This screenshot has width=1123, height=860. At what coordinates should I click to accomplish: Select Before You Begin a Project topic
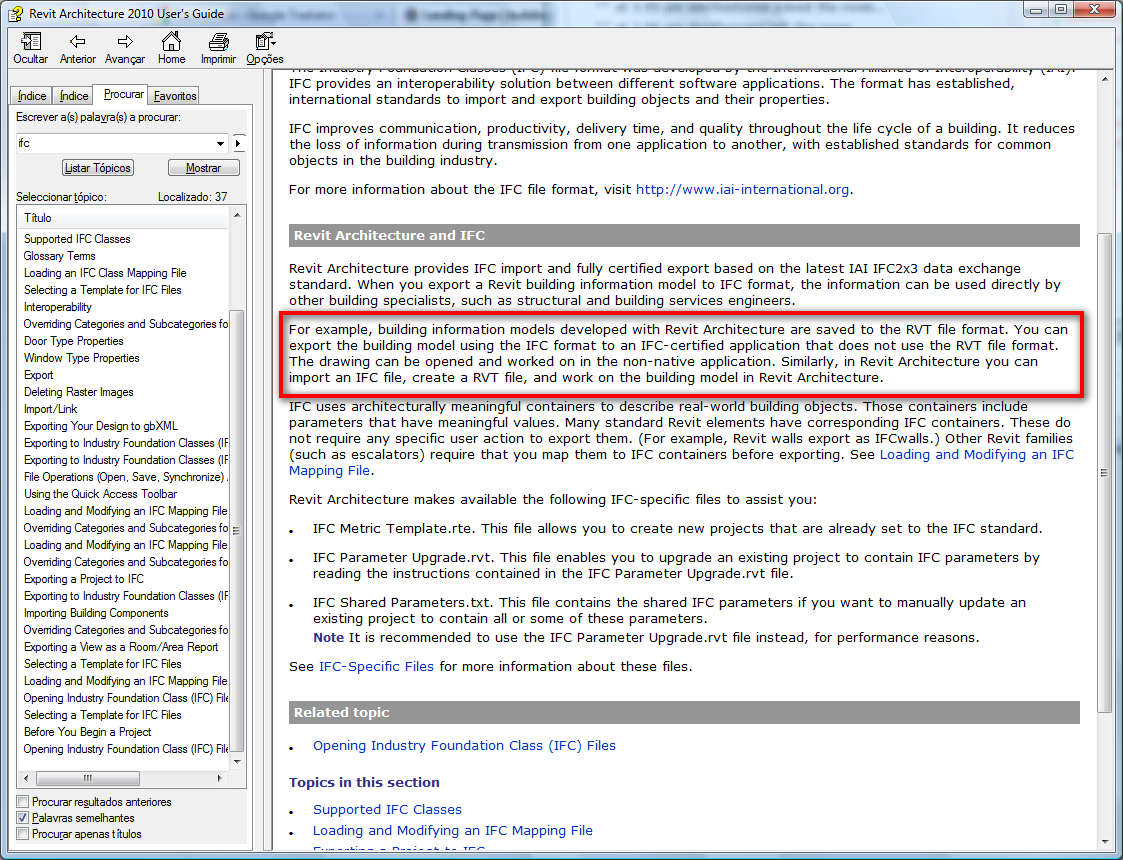coord(87,732)
